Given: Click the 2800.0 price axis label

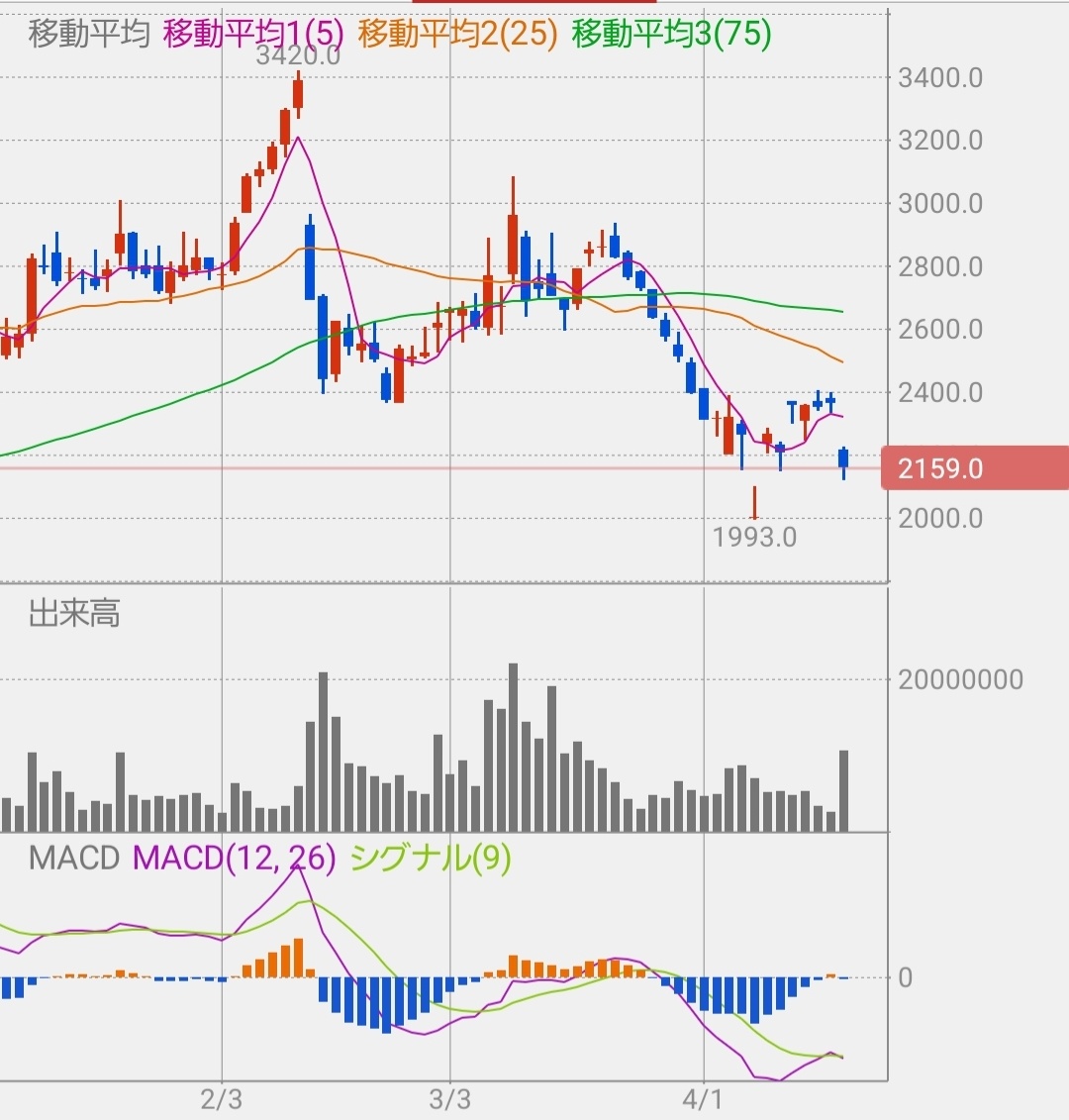Looking at the screenshot, I should point(940,267).
